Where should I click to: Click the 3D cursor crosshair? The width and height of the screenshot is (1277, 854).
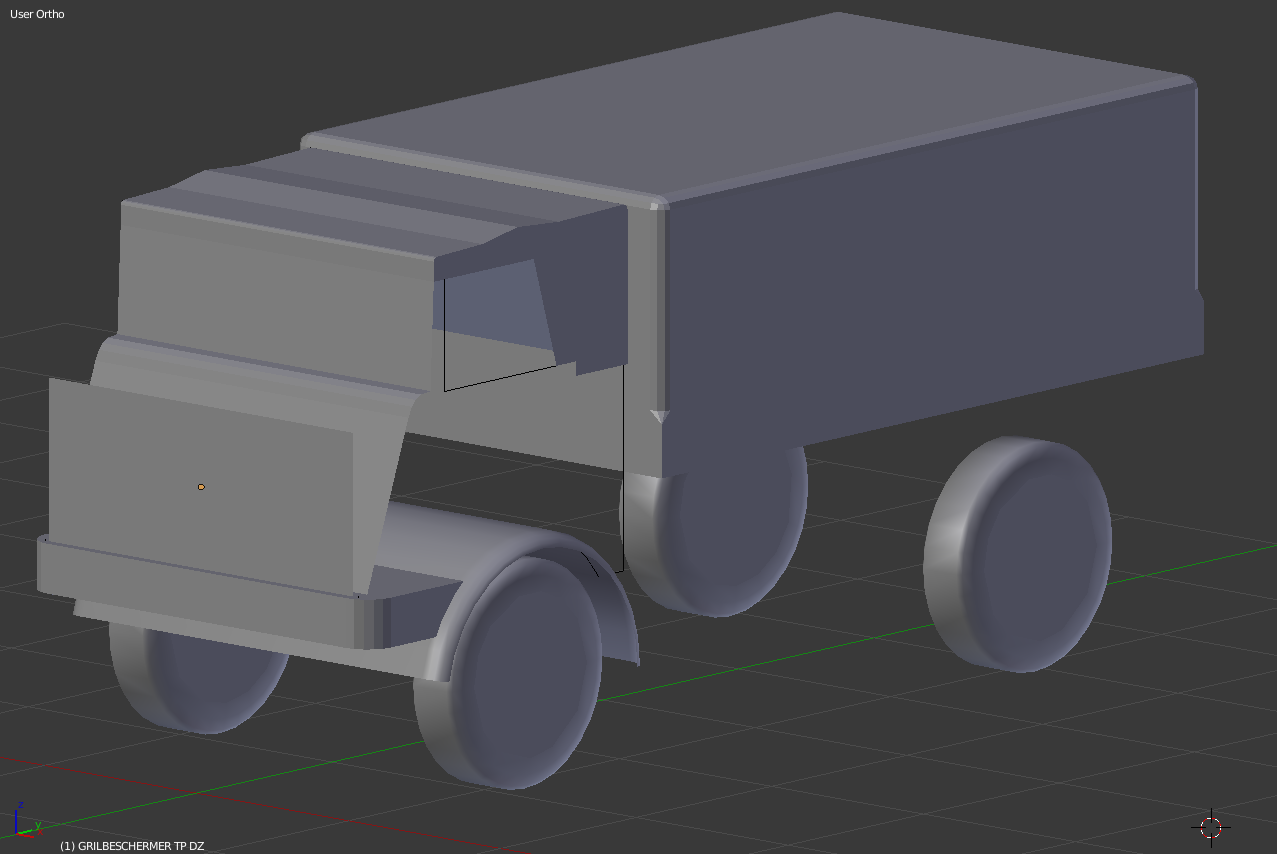[1210, 827]
